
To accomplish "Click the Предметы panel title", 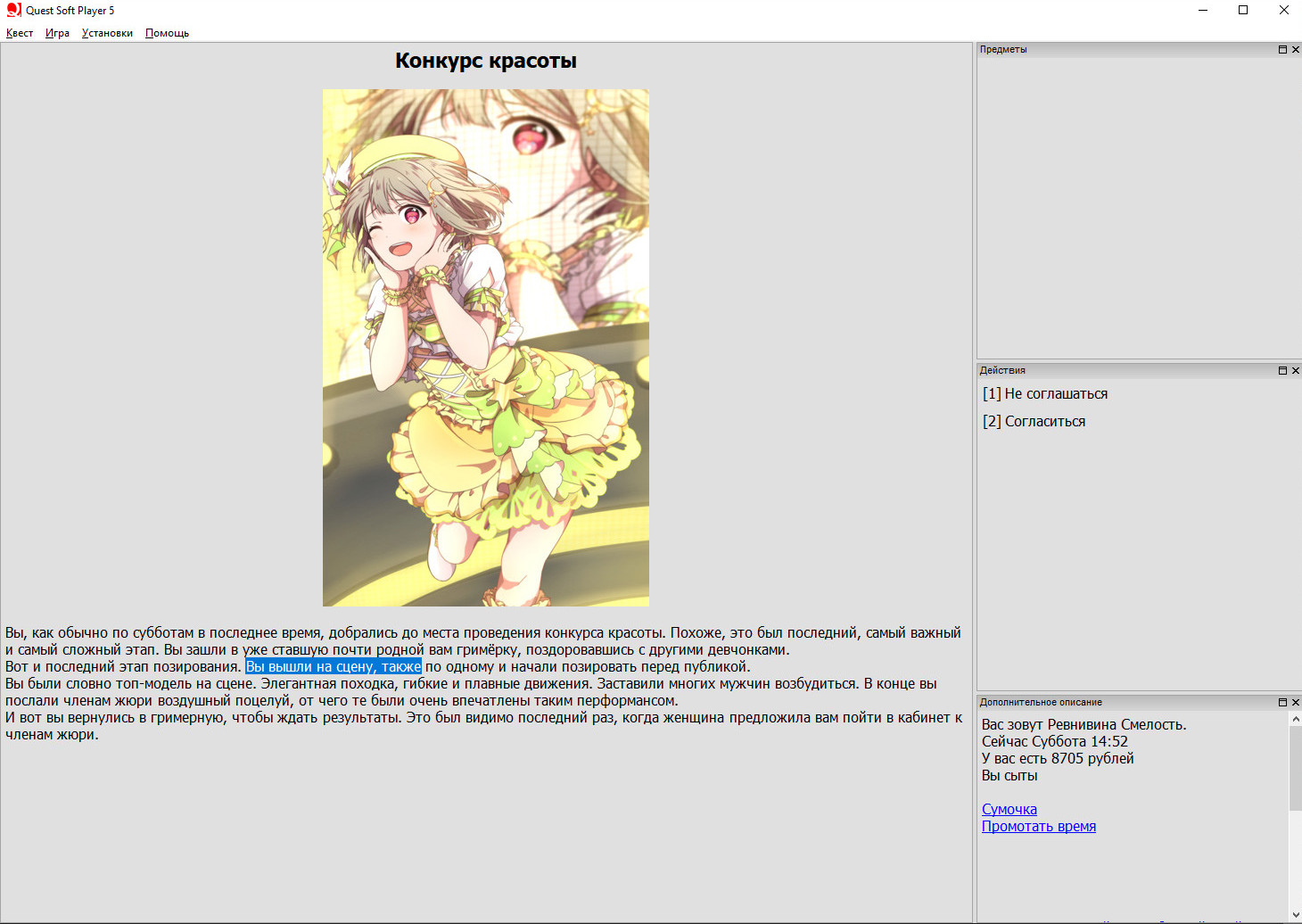I will (1003, 50).
